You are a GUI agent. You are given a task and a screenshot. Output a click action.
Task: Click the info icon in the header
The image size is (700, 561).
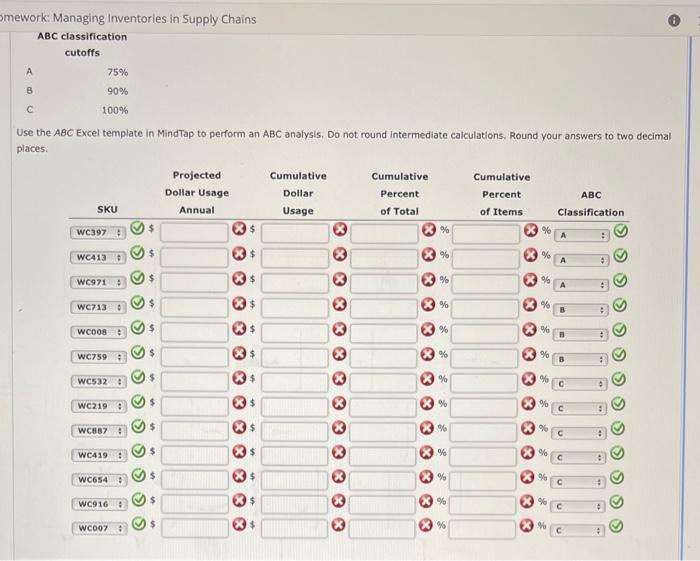click(674, 21)
